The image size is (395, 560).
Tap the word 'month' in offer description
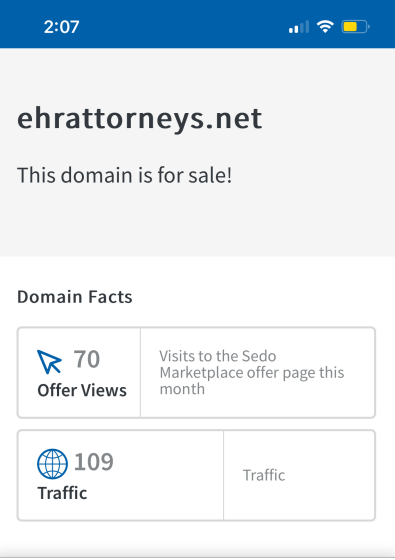pyautogui.click(x=182, y=389)
